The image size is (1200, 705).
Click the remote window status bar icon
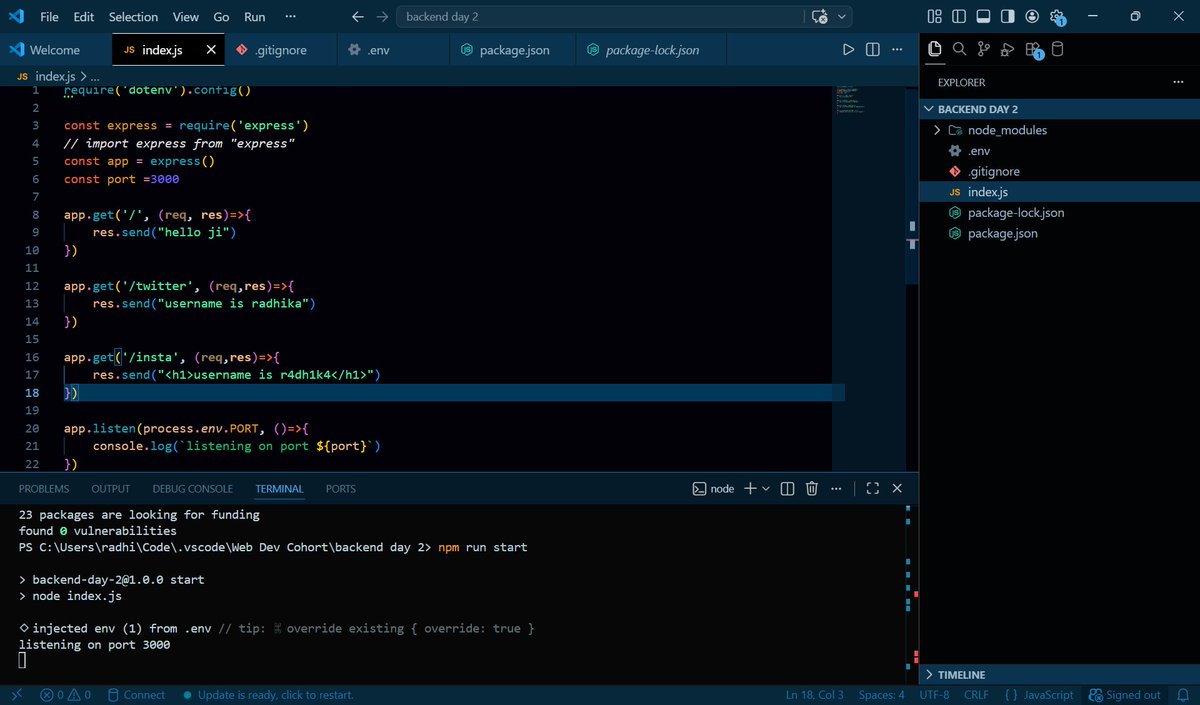(16, 695)
